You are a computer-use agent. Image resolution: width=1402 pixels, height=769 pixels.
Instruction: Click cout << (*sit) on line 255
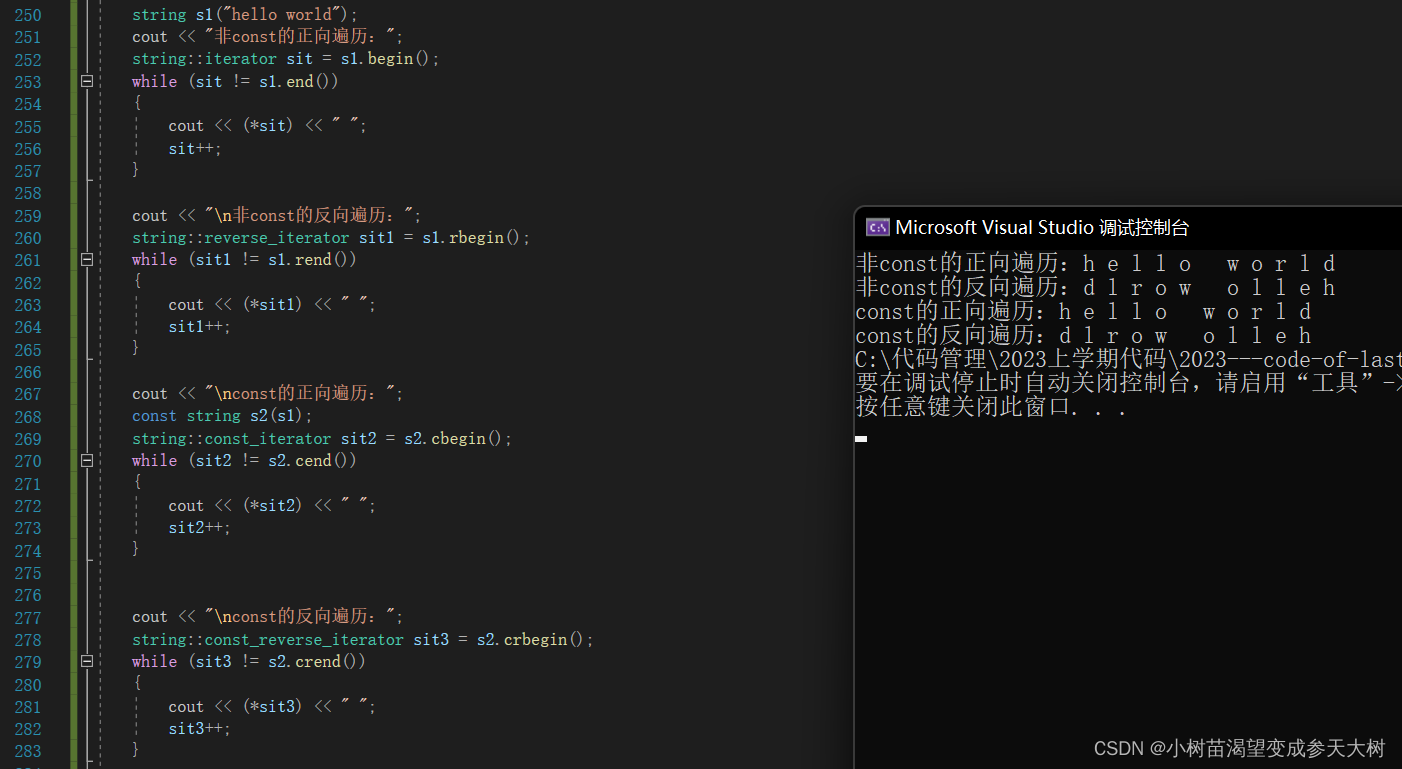tap(231, 126)
